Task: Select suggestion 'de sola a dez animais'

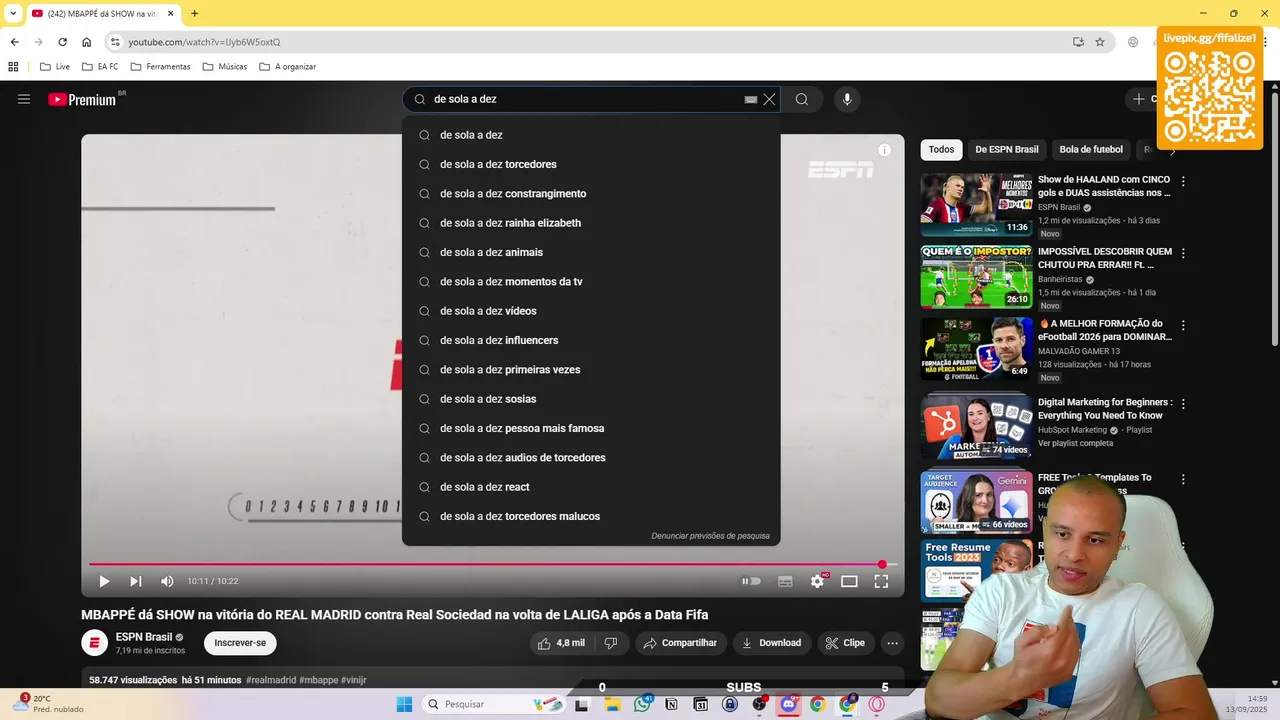Action: point(591,252)
